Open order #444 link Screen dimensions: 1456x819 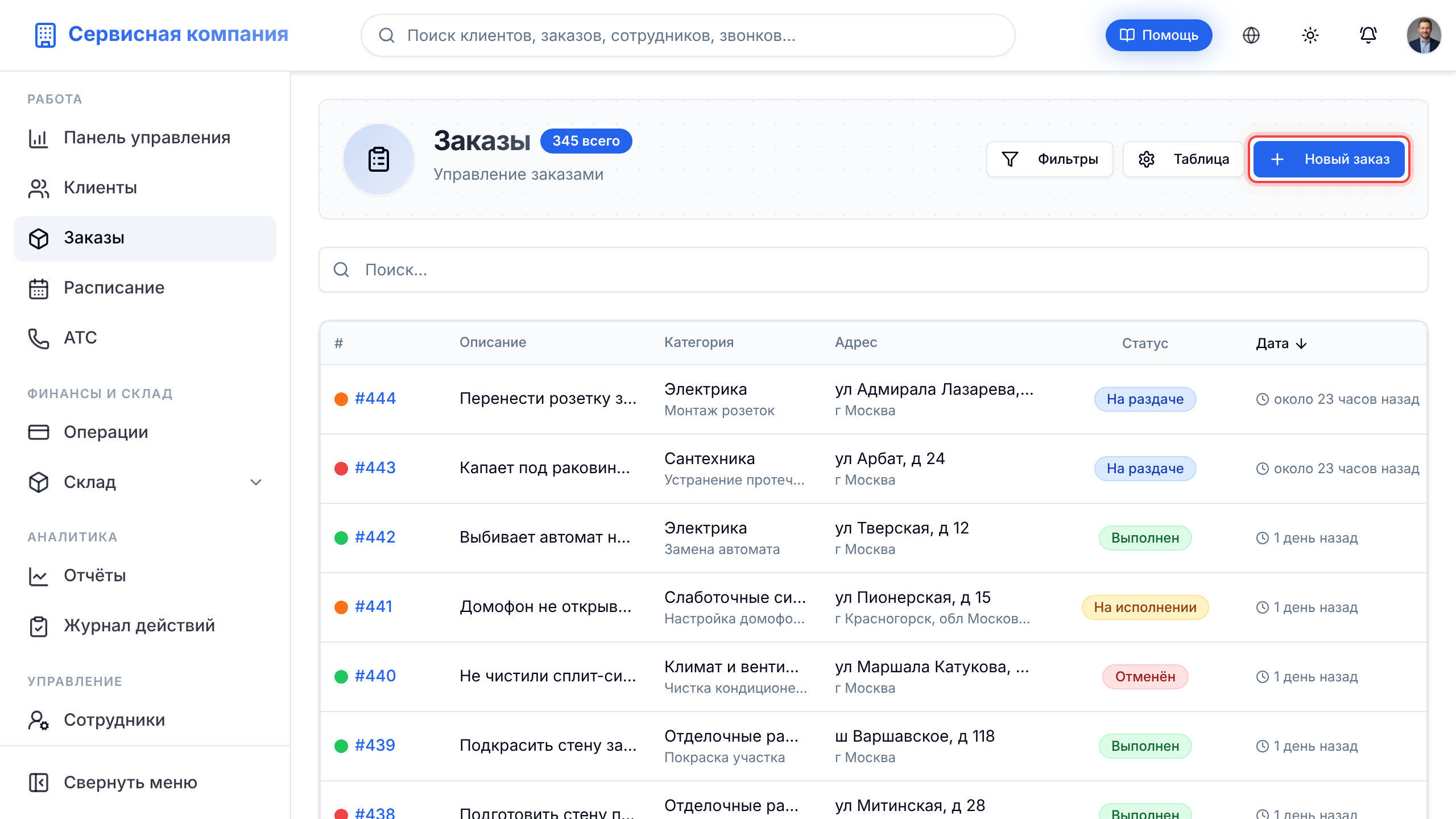pyautogui.click(x=375, y=399)
